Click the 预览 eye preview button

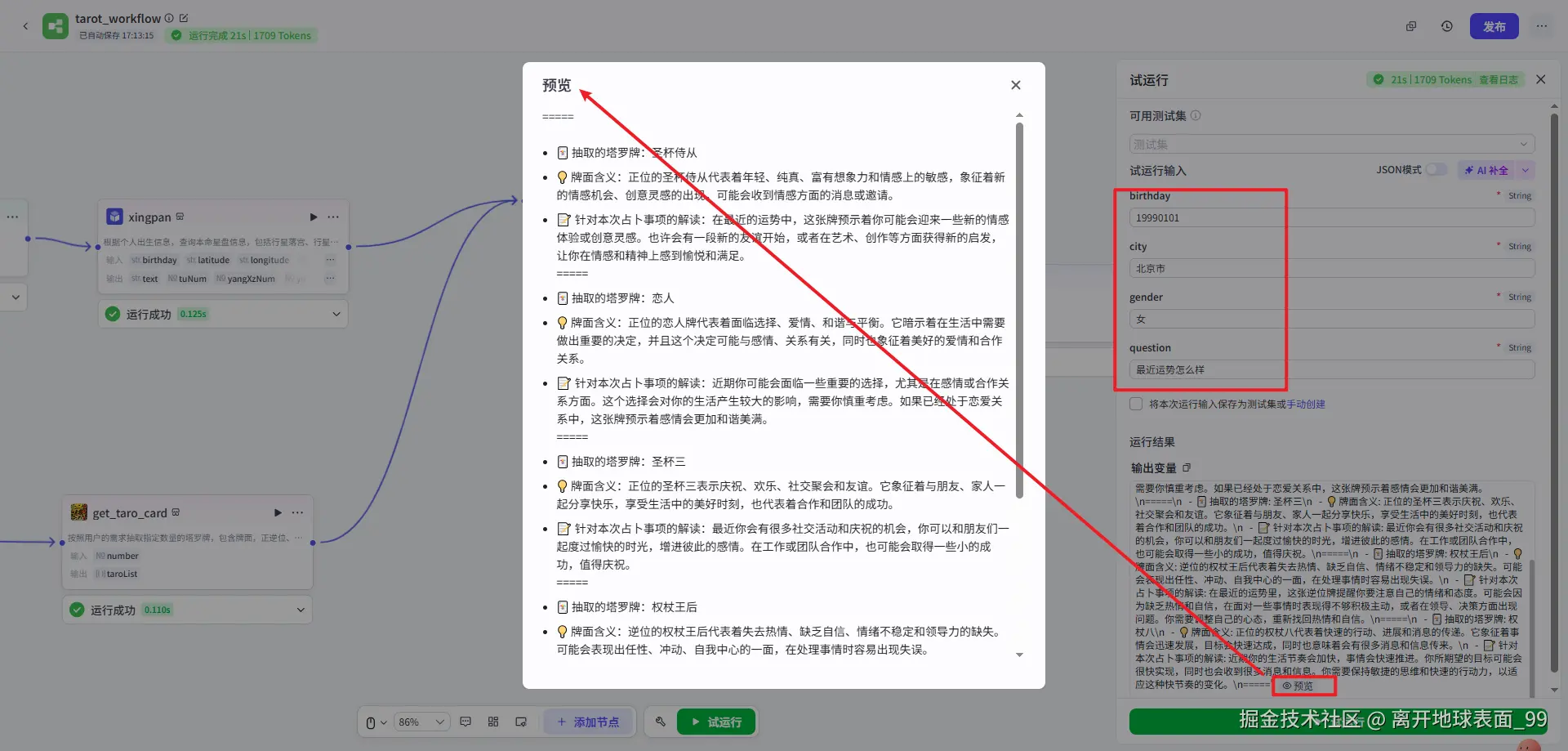click(1298, 686)
